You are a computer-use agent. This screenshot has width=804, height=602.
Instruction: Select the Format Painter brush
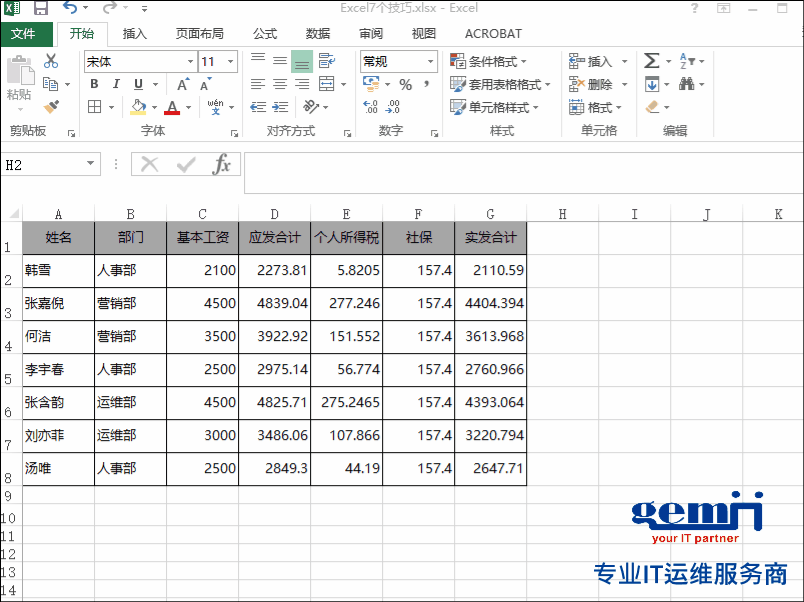click(x=51, y=106)
